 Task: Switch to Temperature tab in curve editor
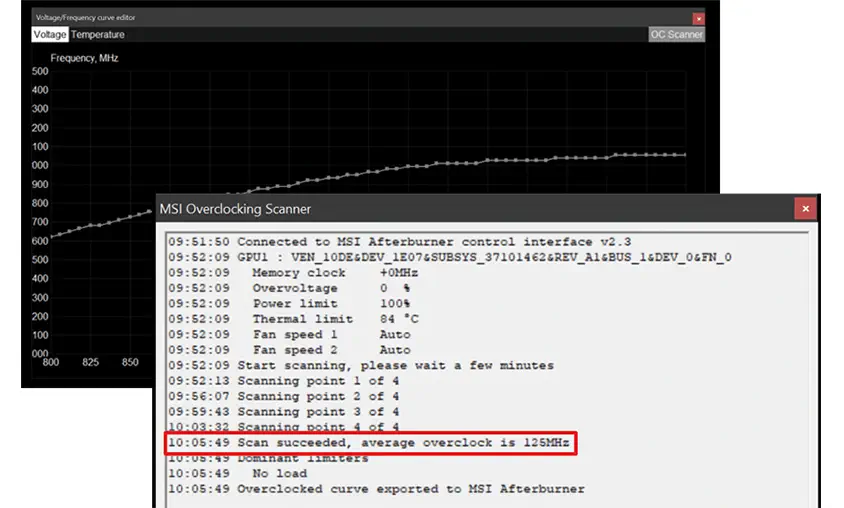coord(97,34)
